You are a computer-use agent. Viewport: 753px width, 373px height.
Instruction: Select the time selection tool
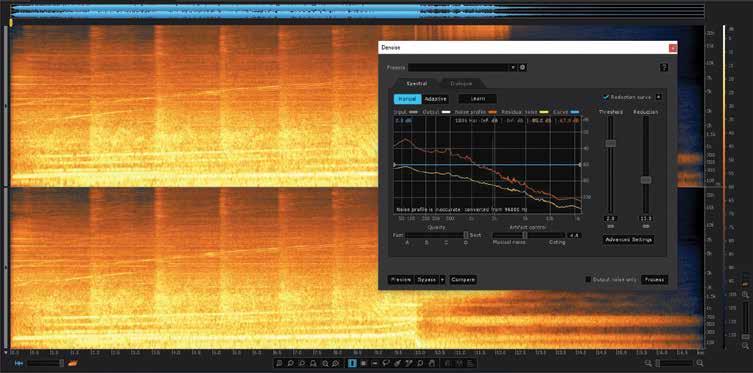coord(352,363)
